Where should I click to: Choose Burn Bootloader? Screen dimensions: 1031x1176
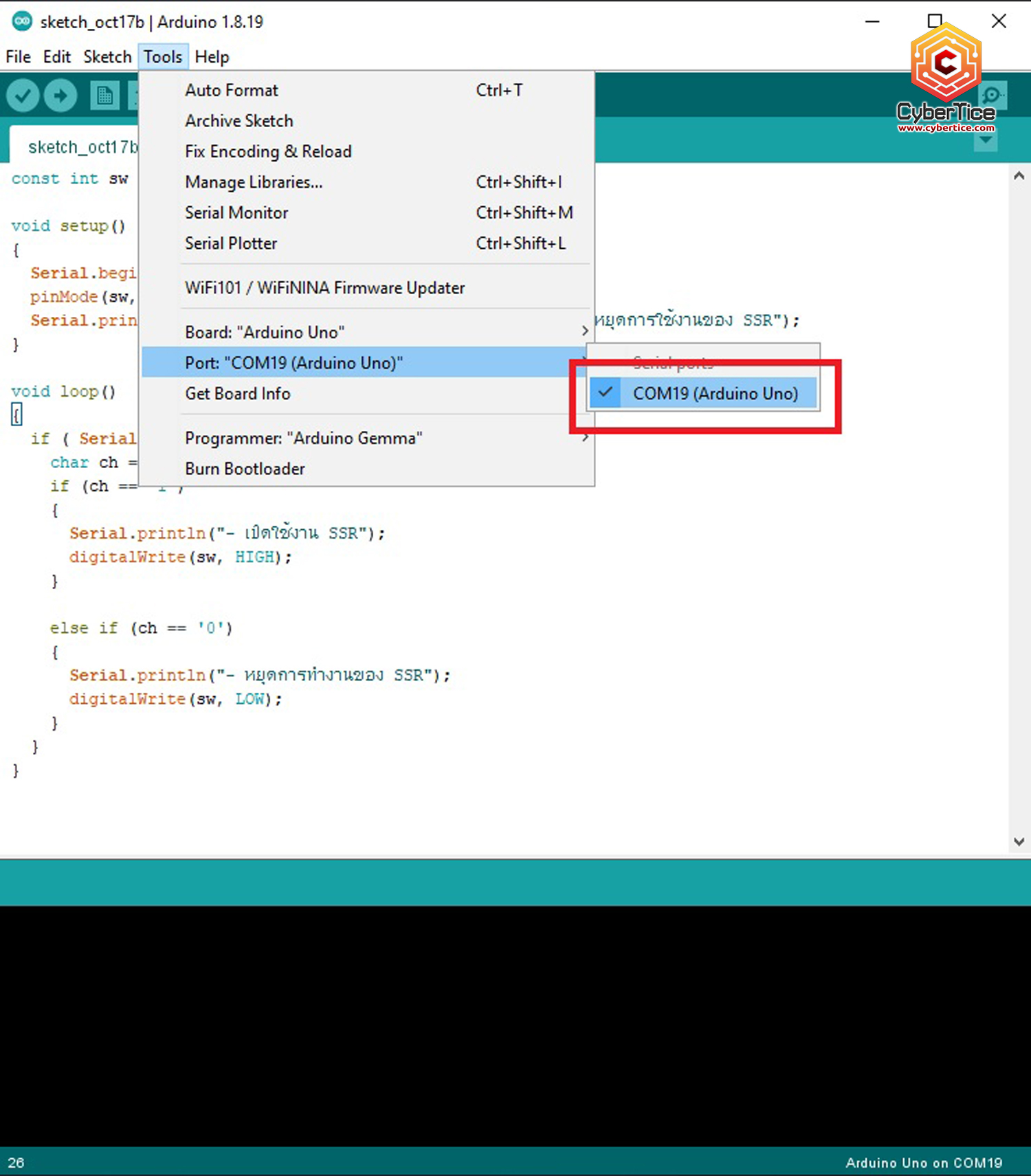[x=368, y=469]
